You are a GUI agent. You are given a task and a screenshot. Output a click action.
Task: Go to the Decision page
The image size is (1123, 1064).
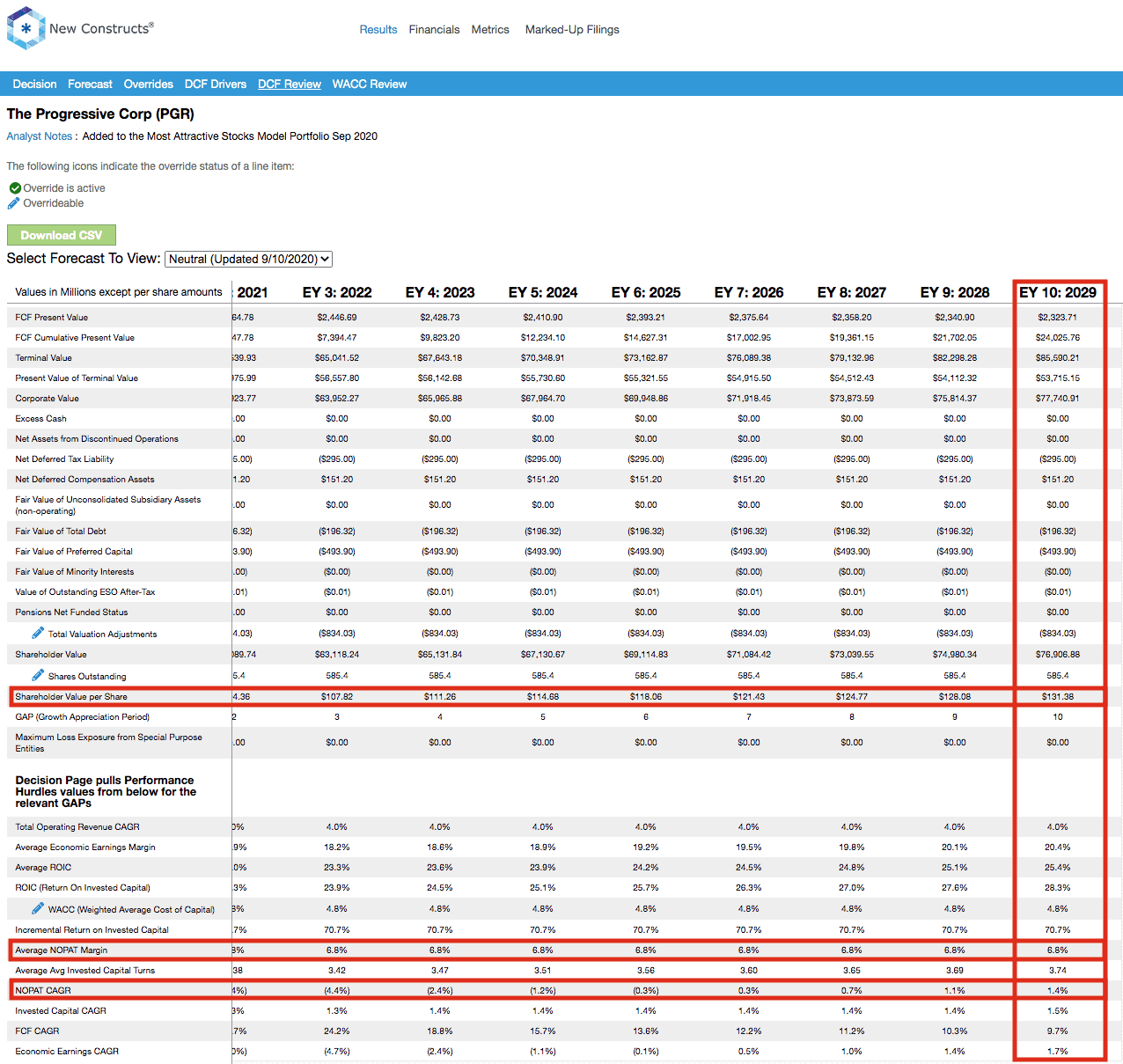(x=34, y=84)
